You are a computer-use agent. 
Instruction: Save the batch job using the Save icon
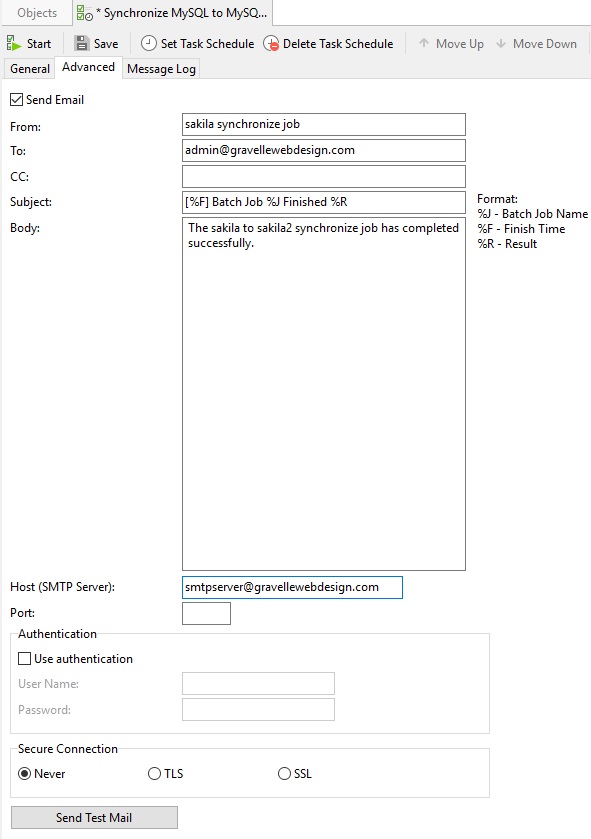[x=81, y=43]
